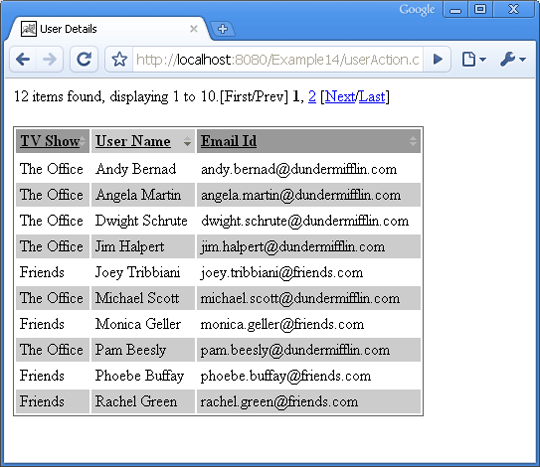The height and width of the screenshot is (467, 540).
Task: Close the User Details tab
Action: coord(194,29)
